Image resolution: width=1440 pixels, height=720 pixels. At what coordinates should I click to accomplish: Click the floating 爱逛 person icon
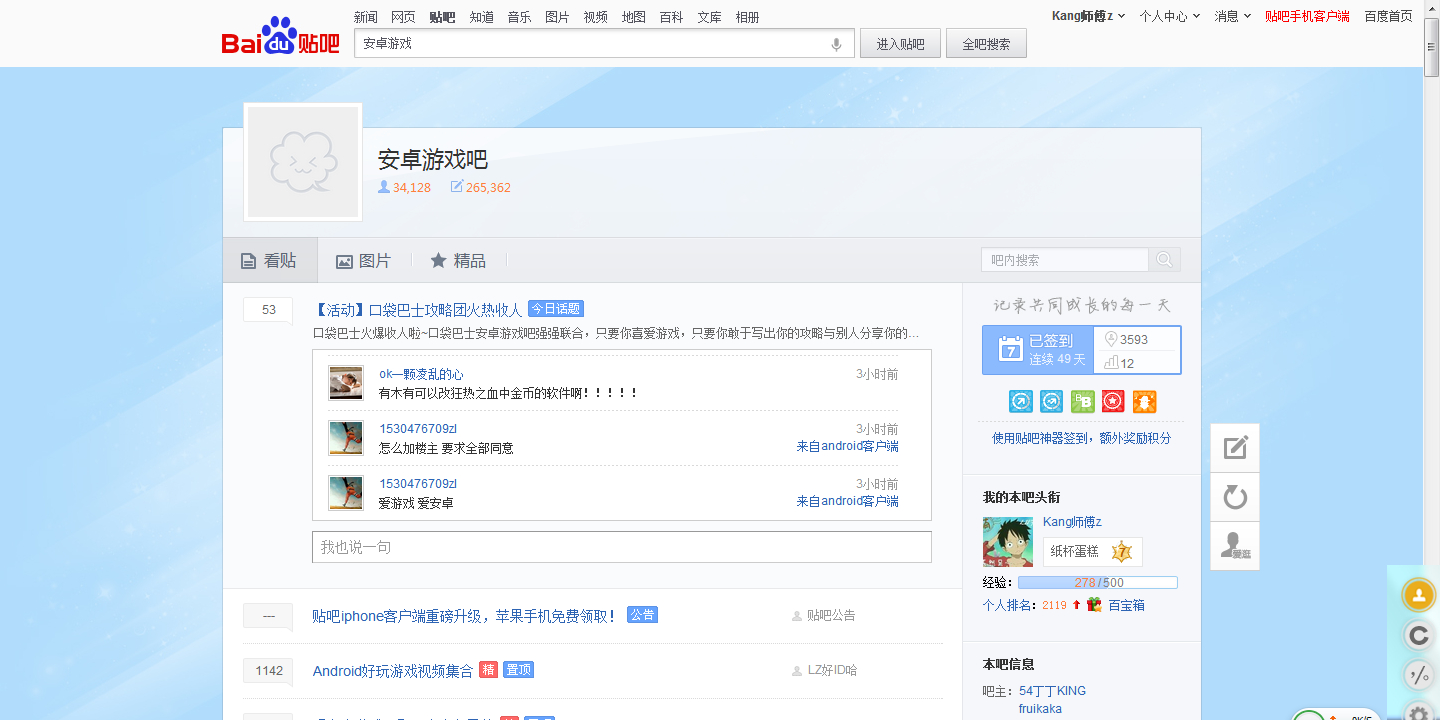click(x=1235, y=546)
